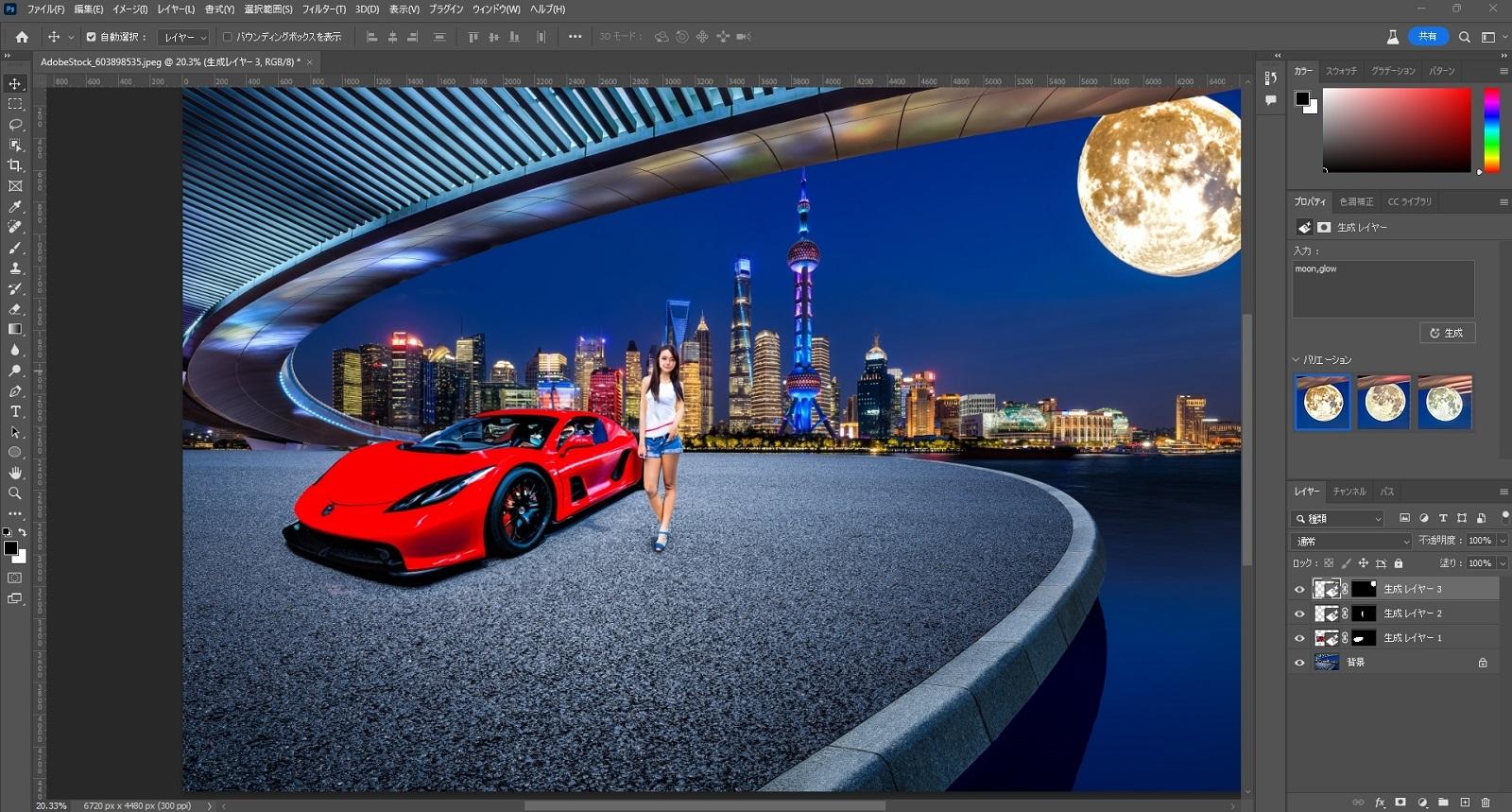Select the Lasso tool
The width and height of the screenshot is (1512, 812).
tap(15, 125)
